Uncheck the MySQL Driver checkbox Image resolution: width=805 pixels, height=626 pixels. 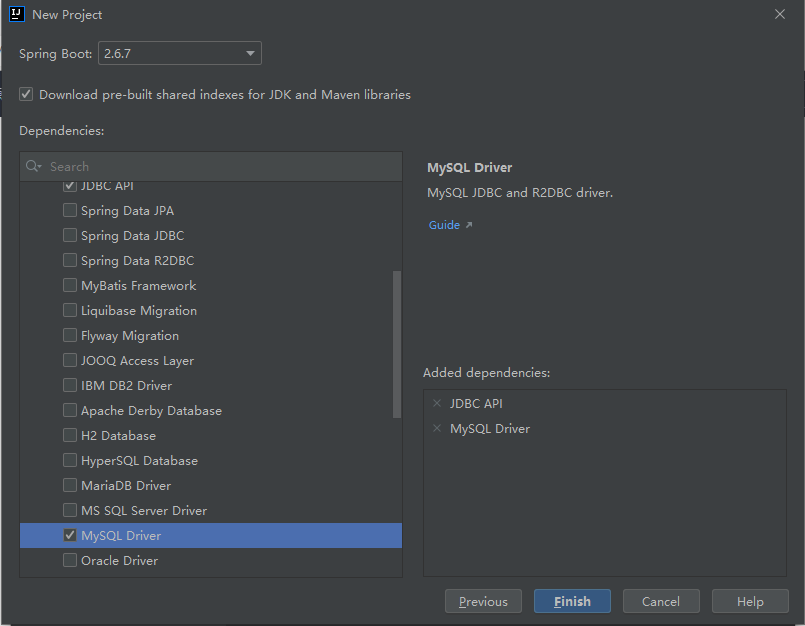coord(70,535)
